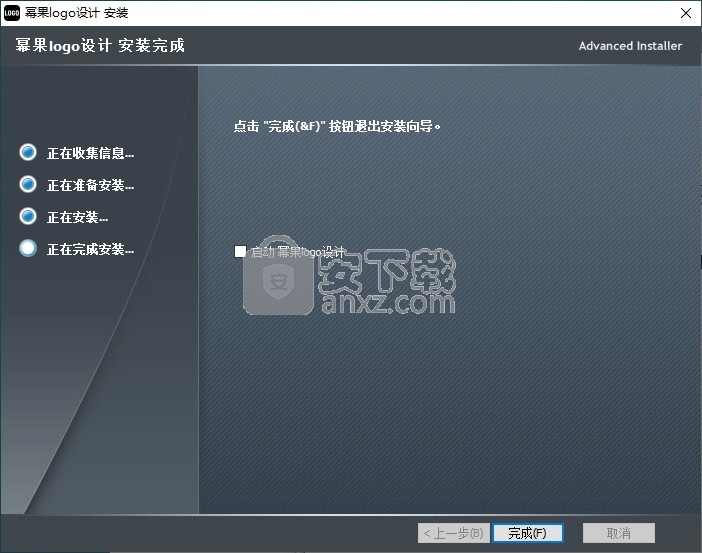Click the 正在完成安装... step text
702x553 pixels.
[x=90, y=249]
